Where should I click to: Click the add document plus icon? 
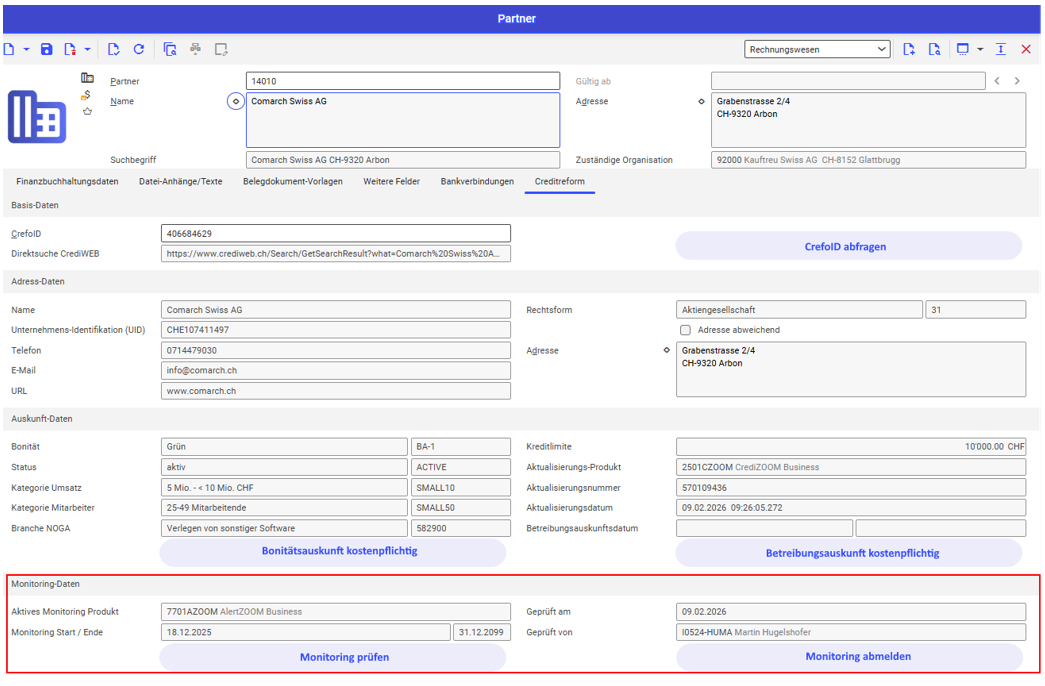(909, 49)
